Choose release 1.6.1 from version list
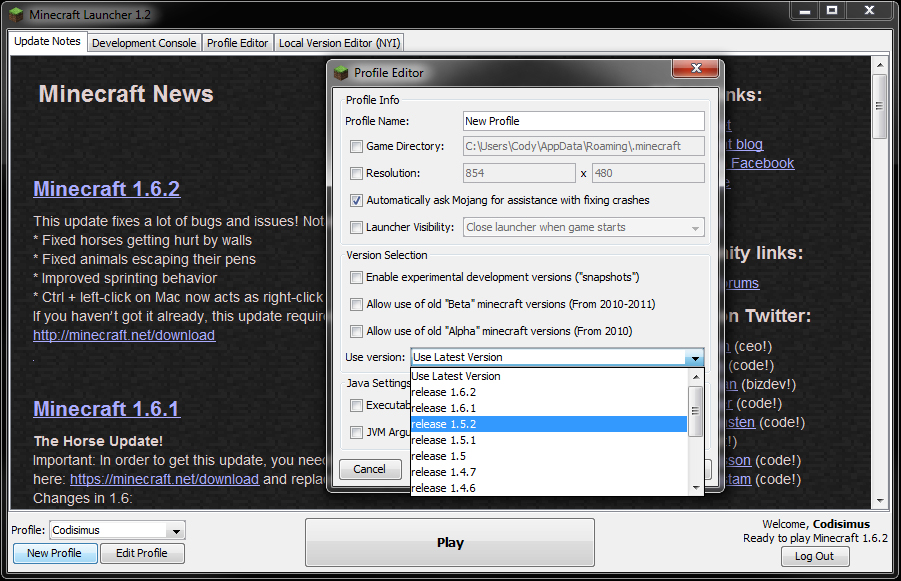Image resolution: width=901 pixels, height=581 pixels. 549,409
